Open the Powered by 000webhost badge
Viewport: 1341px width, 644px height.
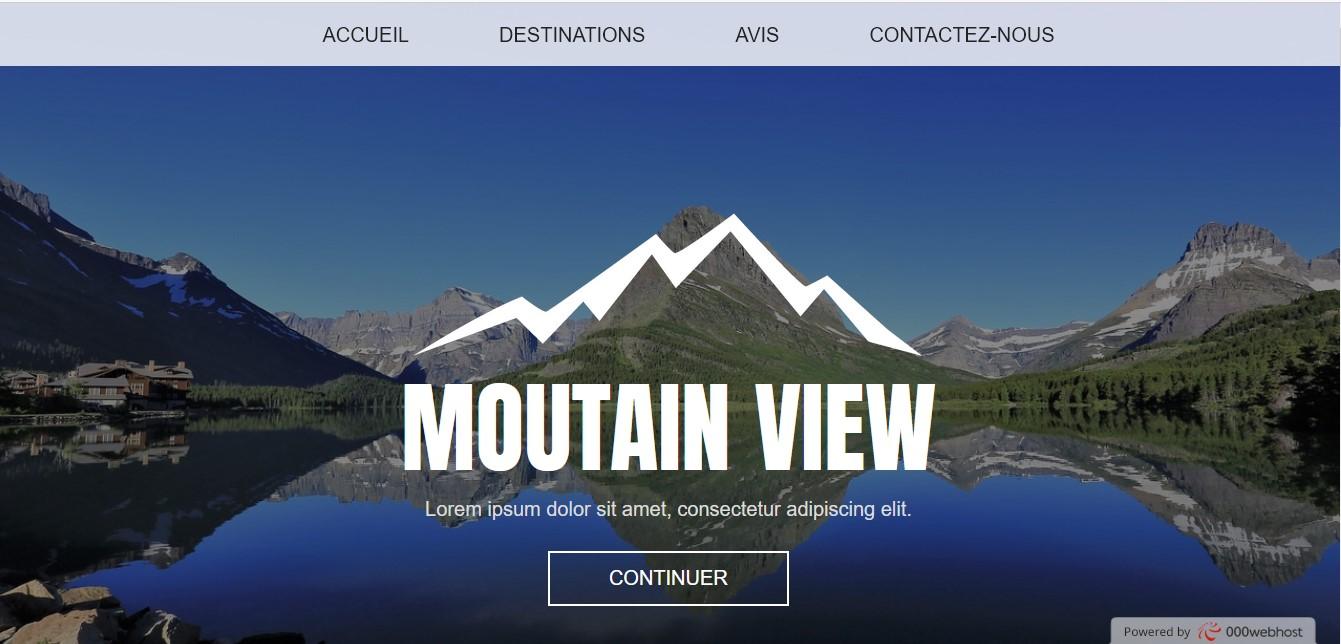pos(1213,631)
